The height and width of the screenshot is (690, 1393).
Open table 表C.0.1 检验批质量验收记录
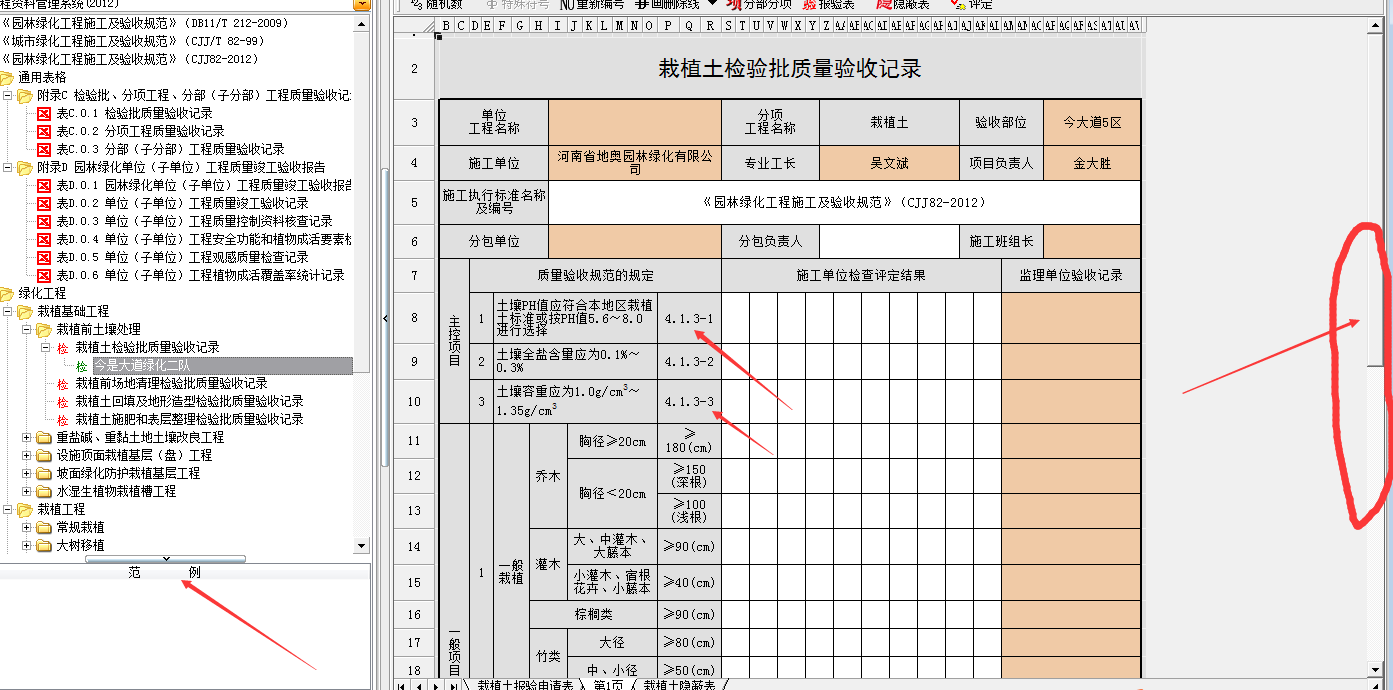(139, 113)
